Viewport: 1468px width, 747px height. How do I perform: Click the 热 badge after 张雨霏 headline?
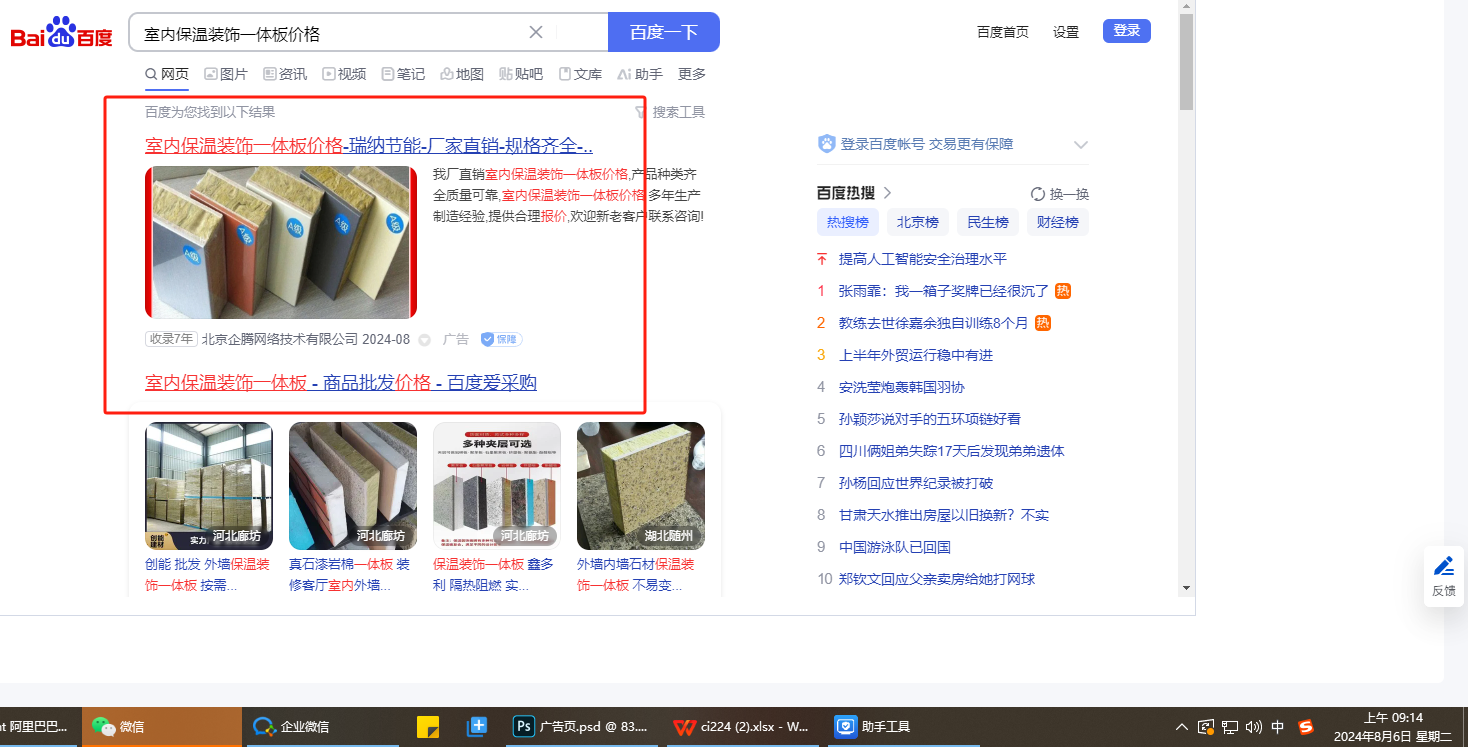pyautogui.click(x=1063, y=291)
